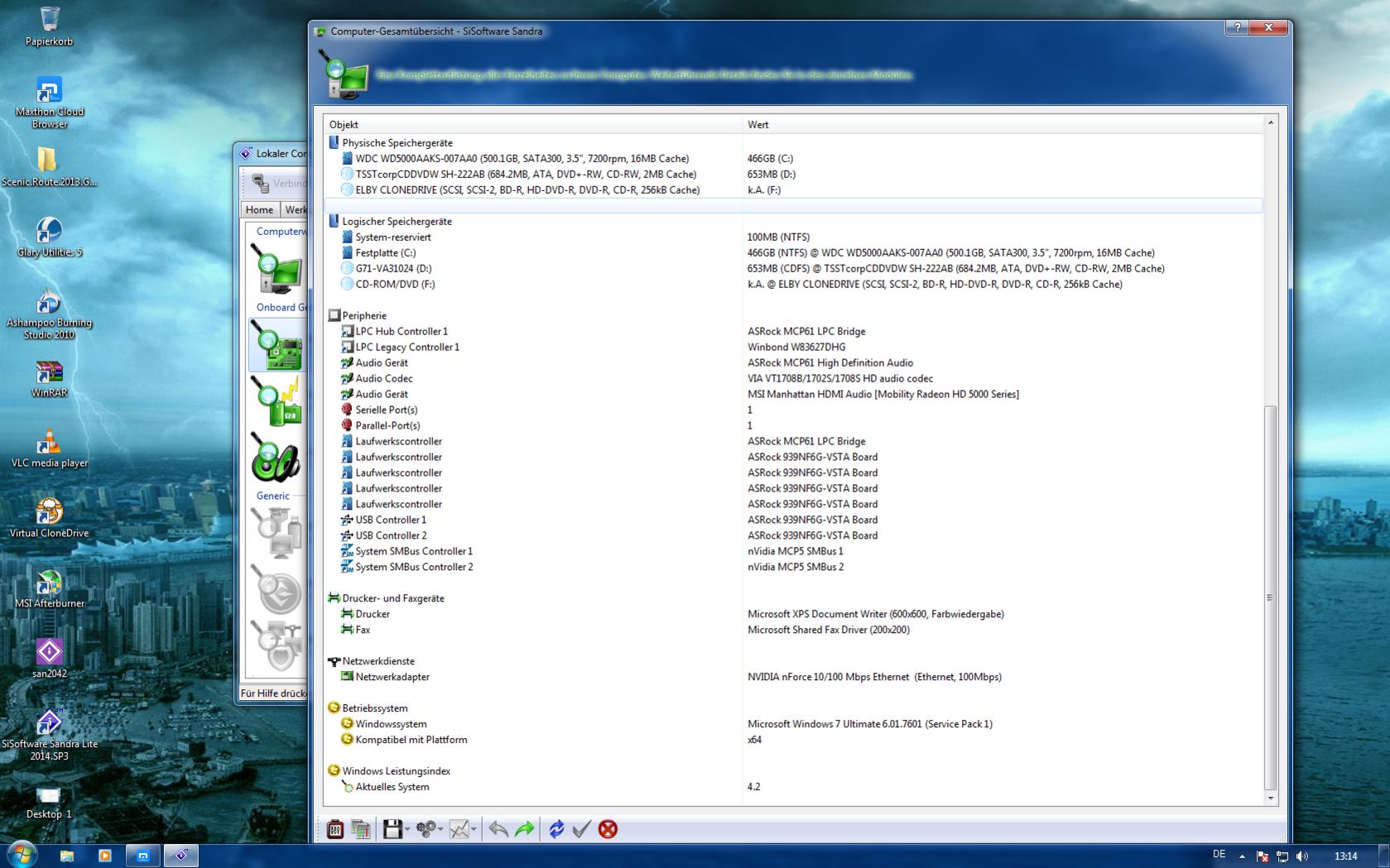Open the MSI Afterburner desktop icon

tap(49, 590)
